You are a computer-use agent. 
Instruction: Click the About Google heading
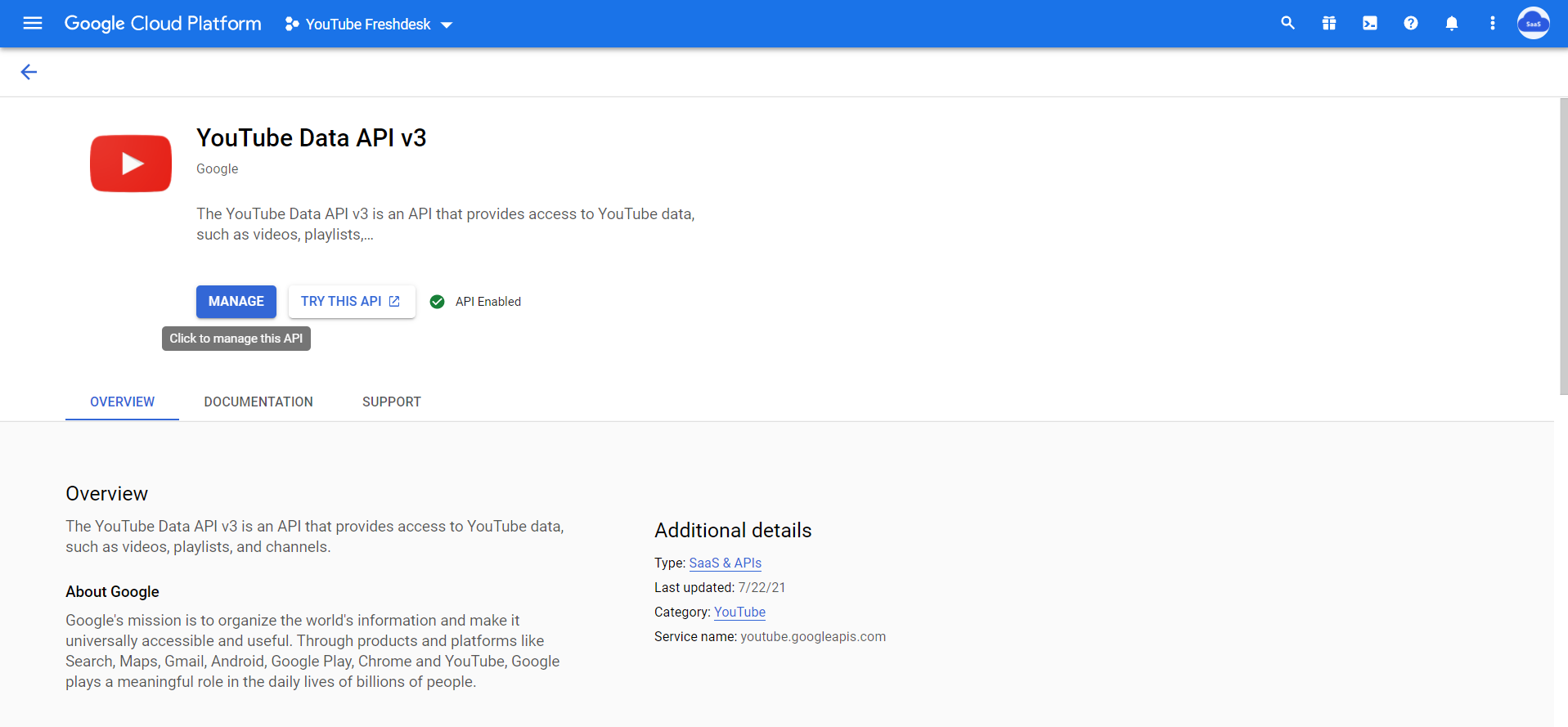pyautogui.click(x=113, y=591)
